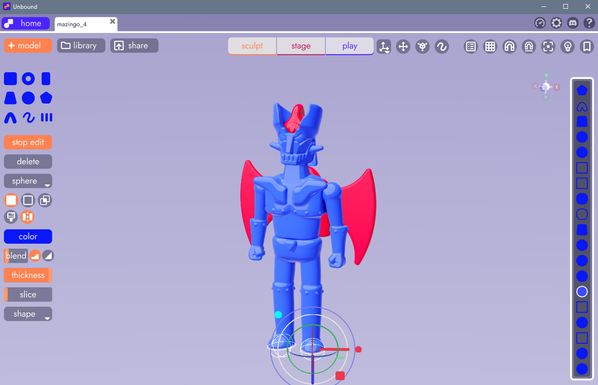The width and height of the screenshot is (598, 385).
Task: Click the stop edit button
Action: [x=28, y=142]
